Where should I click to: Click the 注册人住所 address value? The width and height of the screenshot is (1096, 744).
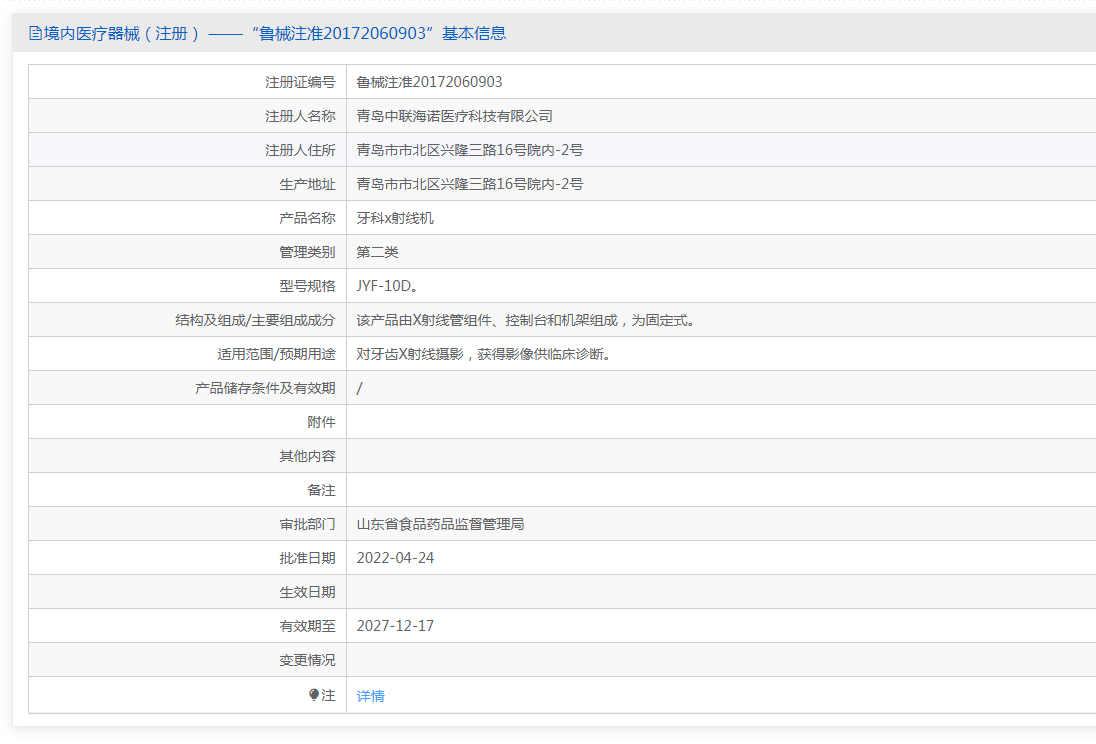point(470,150)
